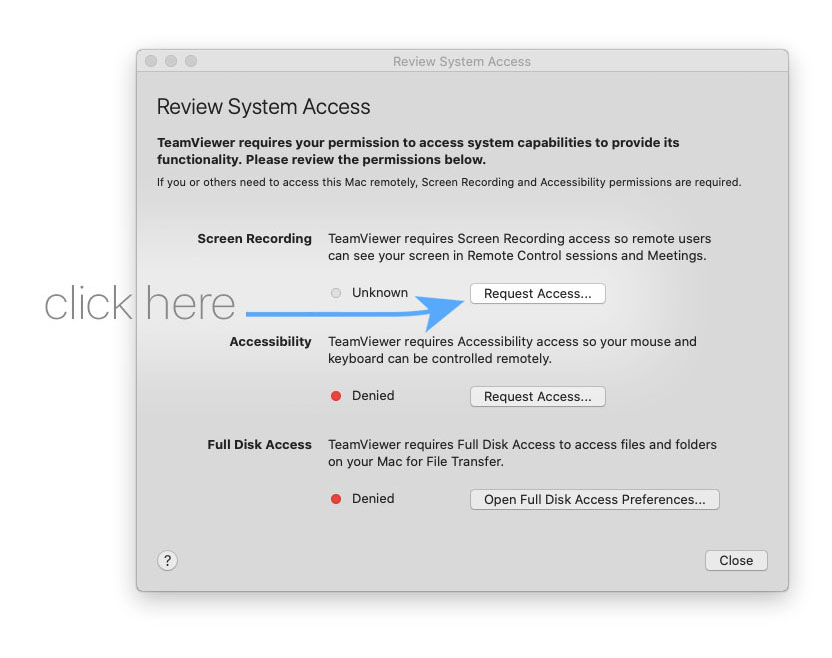This screenshot has width=832, height=658.
Task: Open help via question mark icon
Action: pos(168,561)
